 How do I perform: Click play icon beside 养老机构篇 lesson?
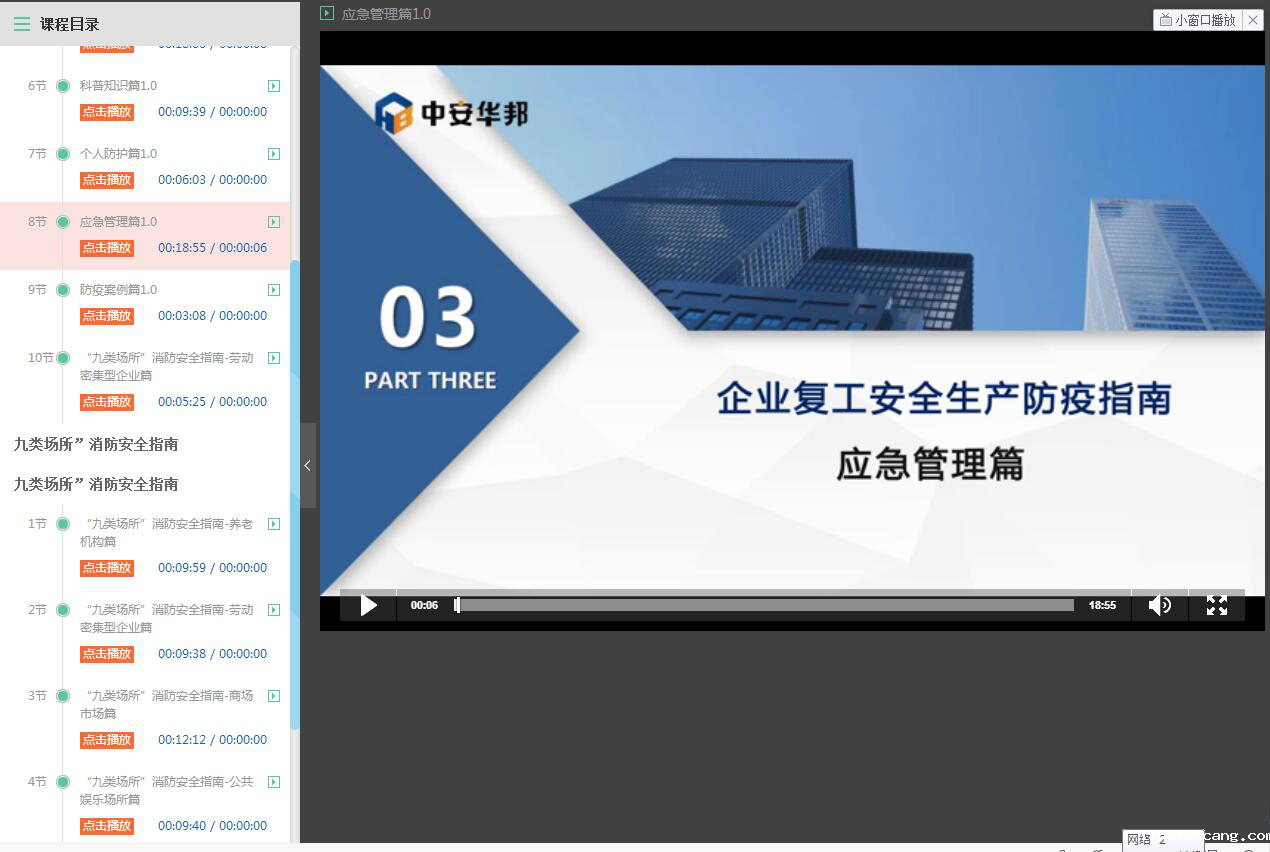pos(274,524)
